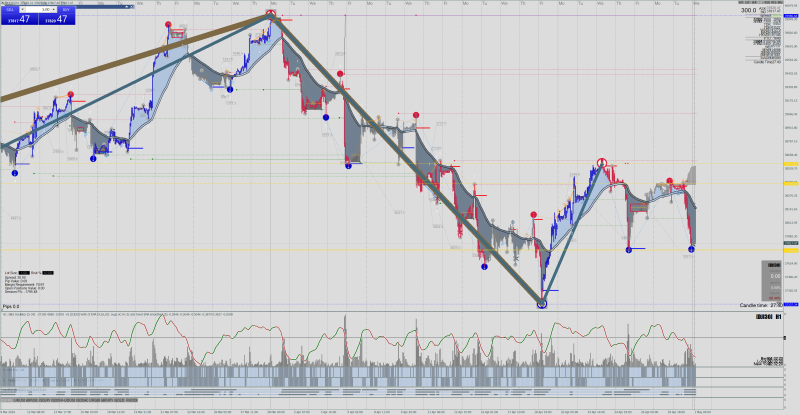The width and height of the screenshot is (800, 415).
Task: Click the 'Pips 0.0' label
Action: point(11,306)
